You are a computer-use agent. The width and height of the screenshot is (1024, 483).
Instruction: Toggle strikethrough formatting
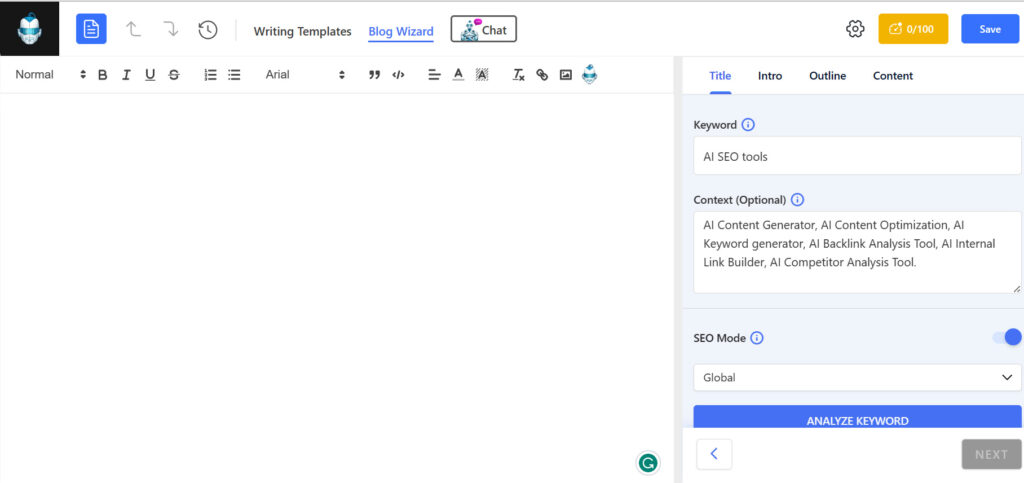[x=174, y=75]
